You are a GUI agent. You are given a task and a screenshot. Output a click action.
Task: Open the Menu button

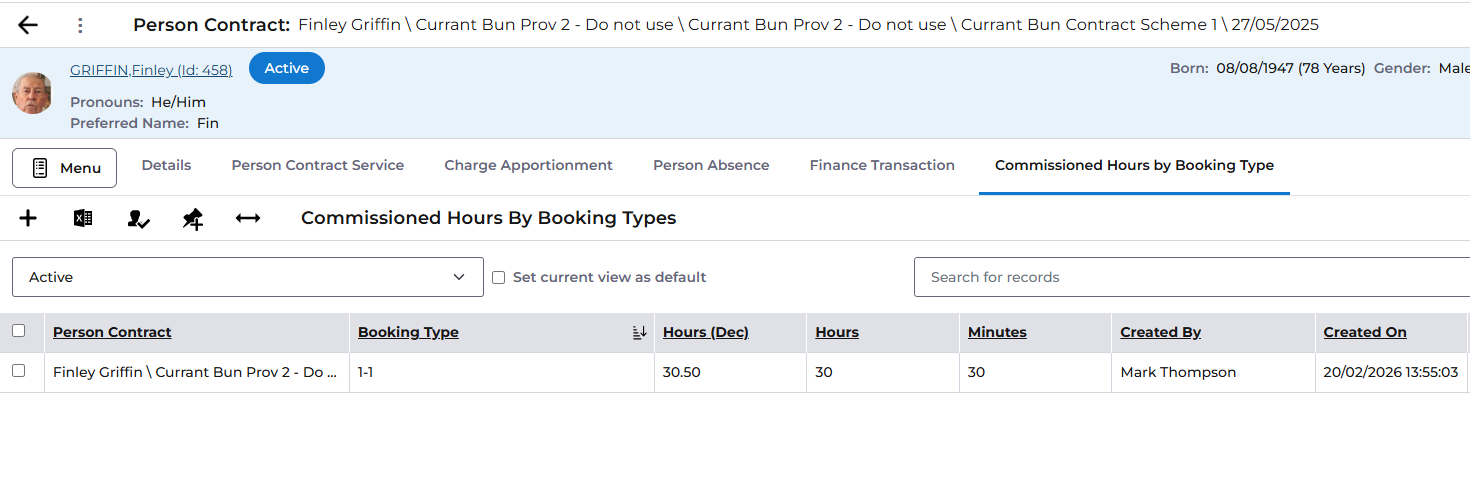pos(64,168)
